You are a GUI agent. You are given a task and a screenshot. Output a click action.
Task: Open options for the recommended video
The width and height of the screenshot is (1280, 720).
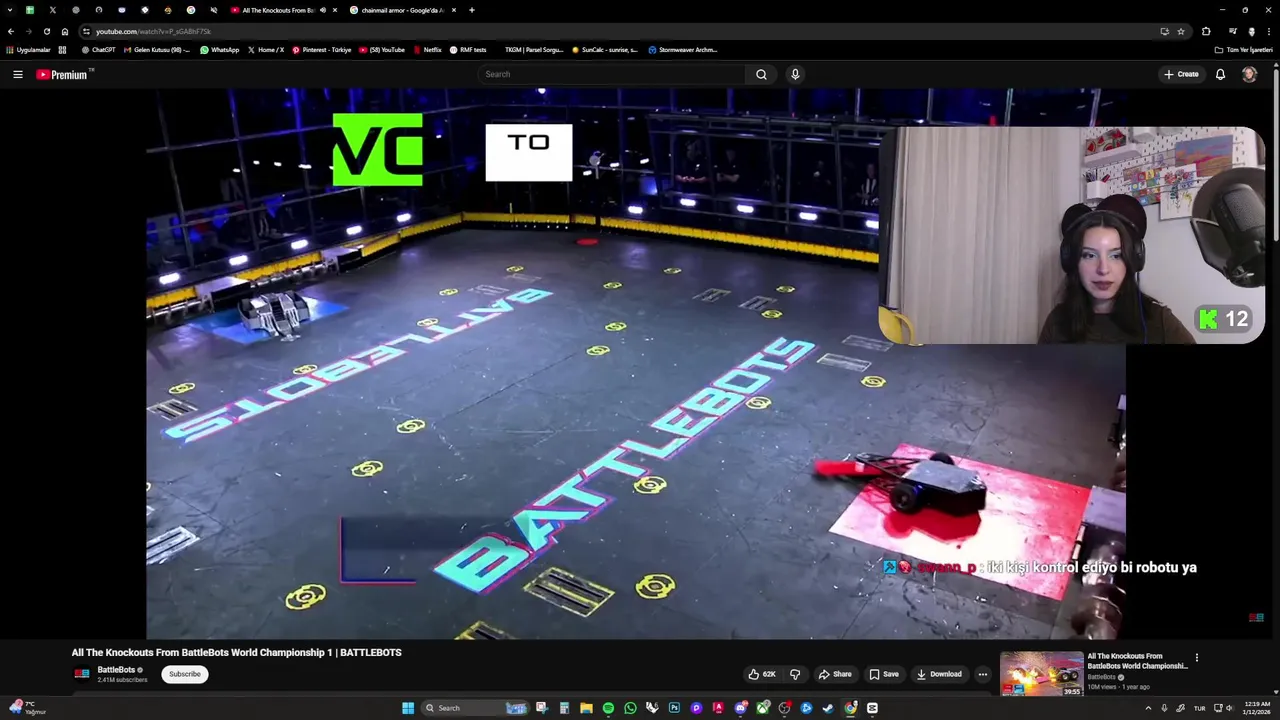[x=1196, y=658]
